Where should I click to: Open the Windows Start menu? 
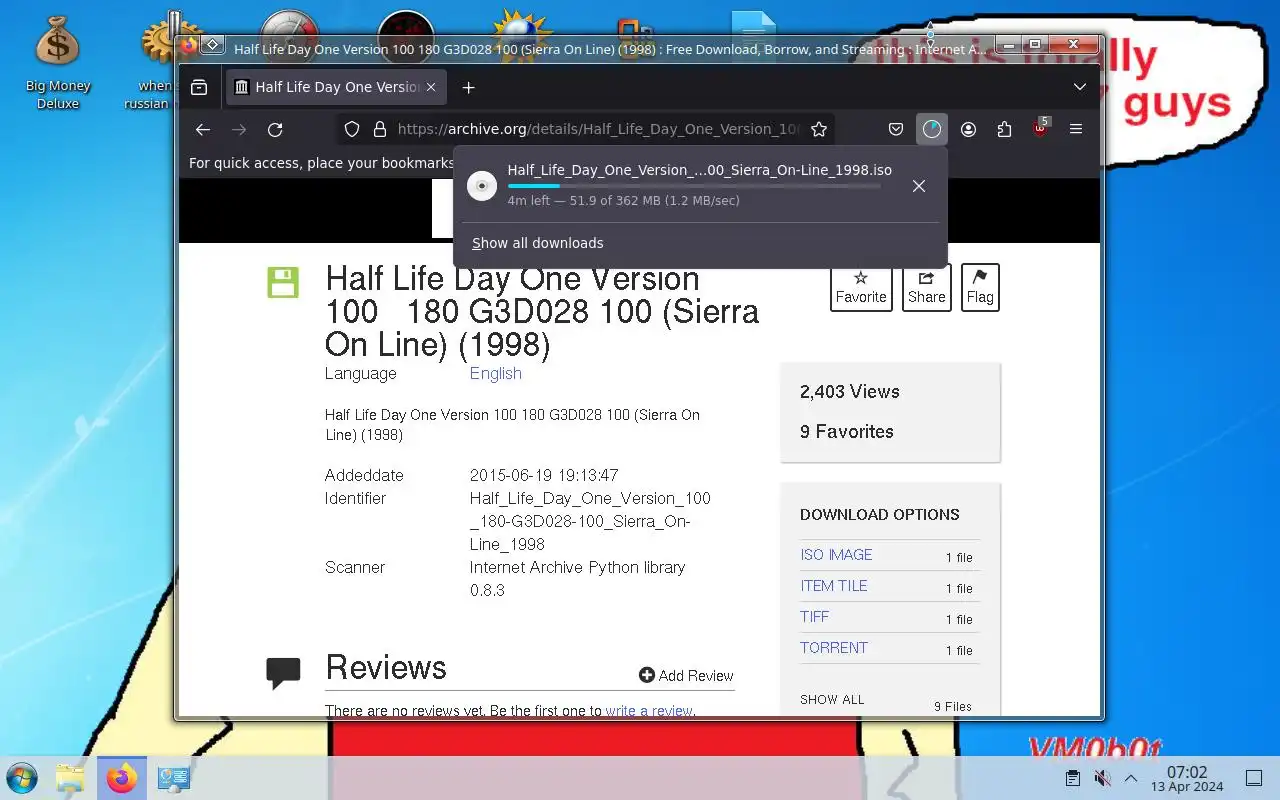click(21, 778)
